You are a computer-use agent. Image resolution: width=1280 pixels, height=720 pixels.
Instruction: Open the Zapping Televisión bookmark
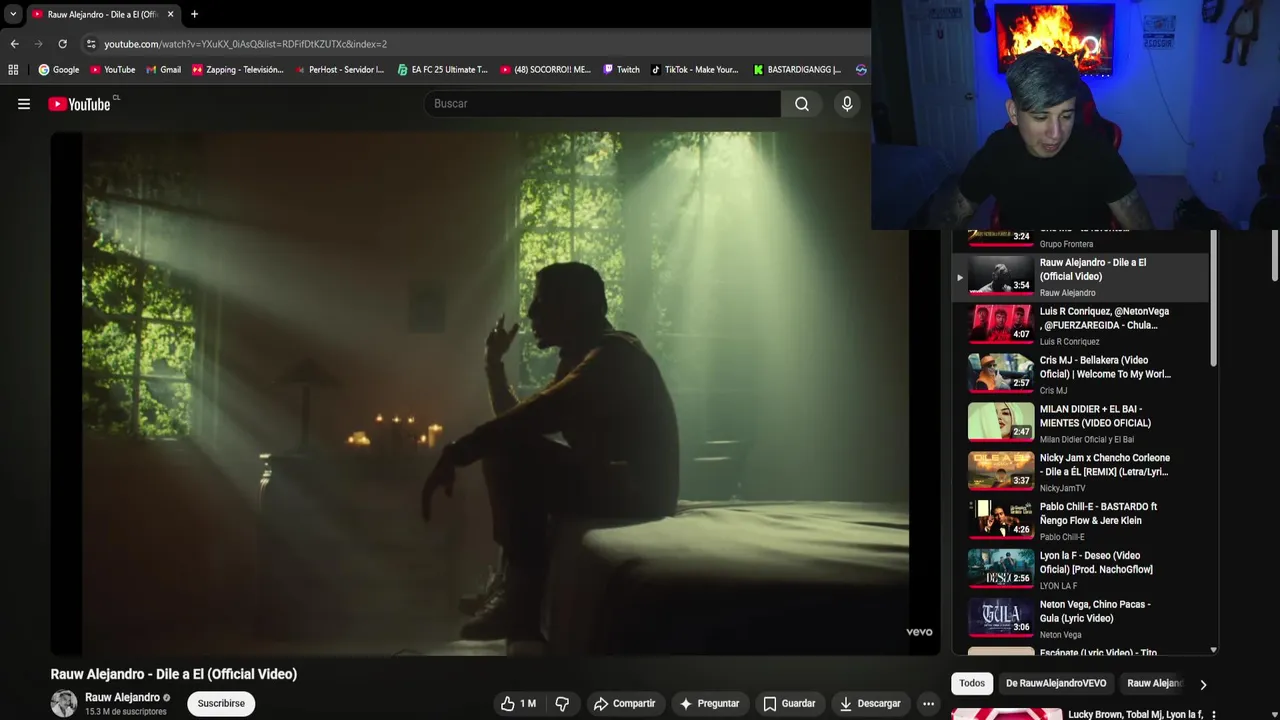[238, 70]
